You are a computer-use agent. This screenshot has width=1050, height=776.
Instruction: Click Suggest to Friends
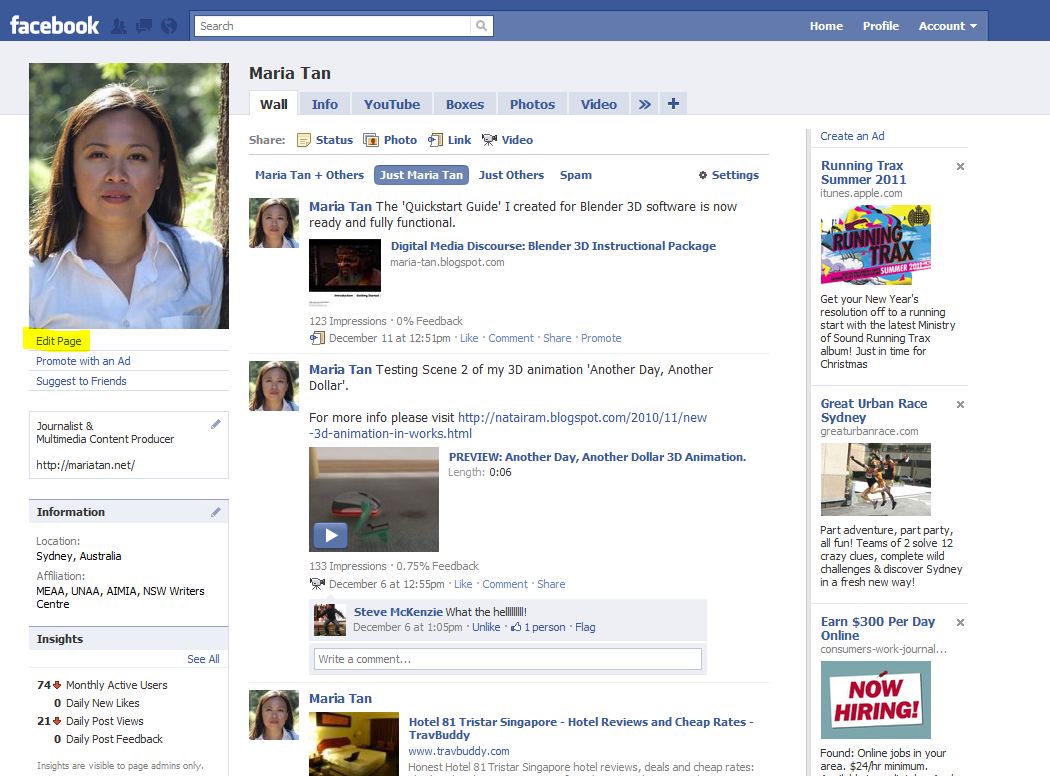pyautogui.click(x=81, y=381)
